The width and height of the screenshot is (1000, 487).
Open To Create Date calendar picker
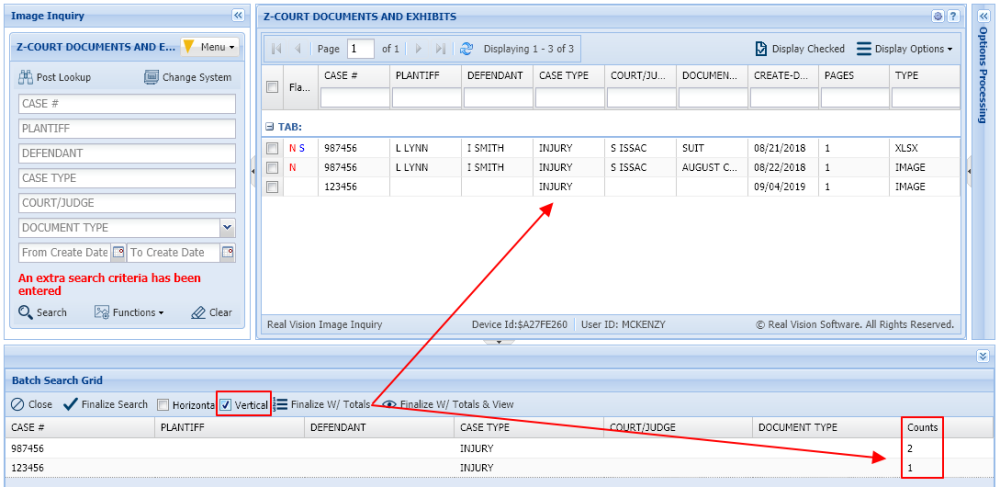click(228, 252)
